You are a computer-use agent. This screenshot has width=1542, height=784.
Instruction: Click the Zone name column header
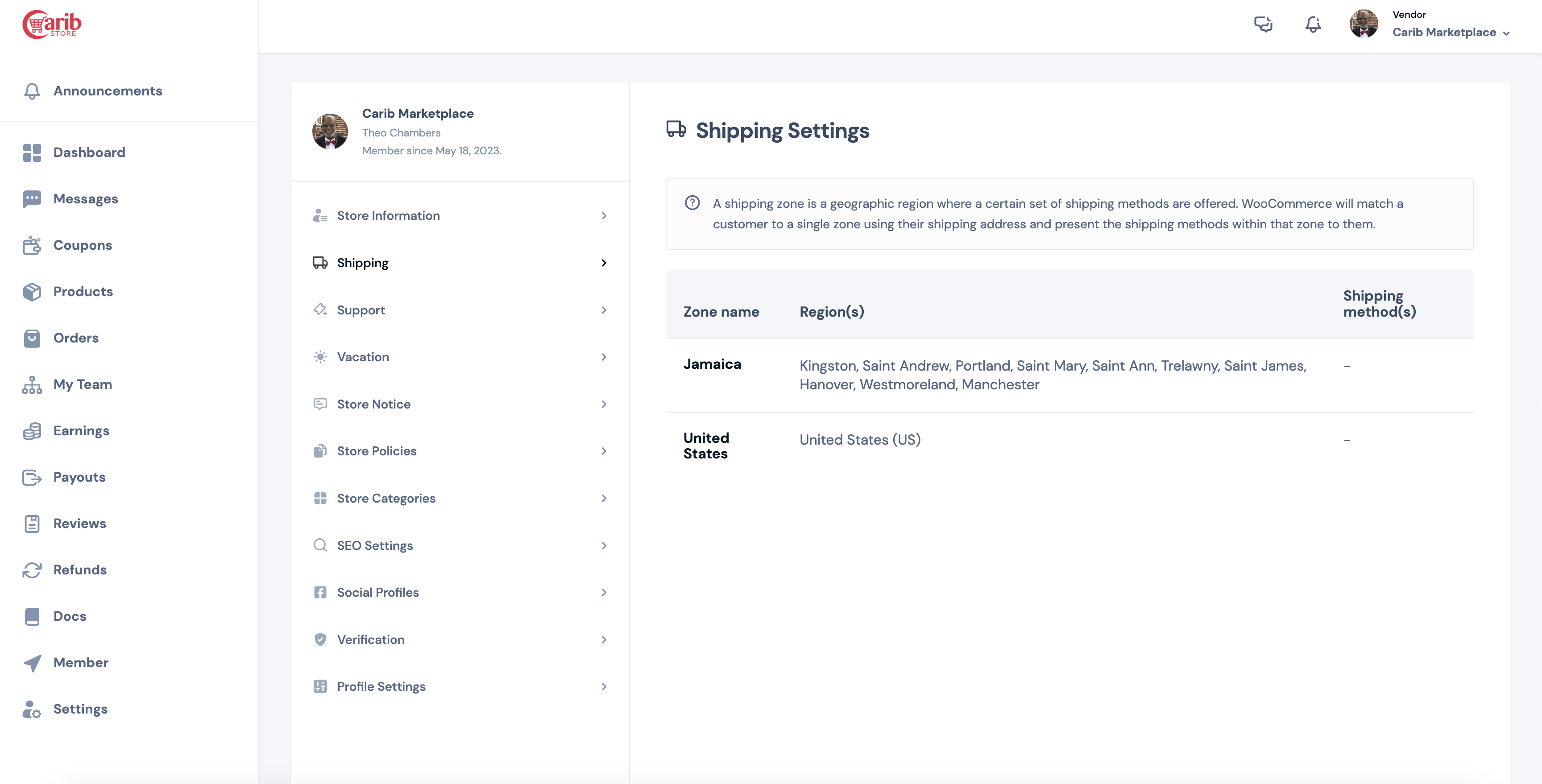(x=721, y=312)
